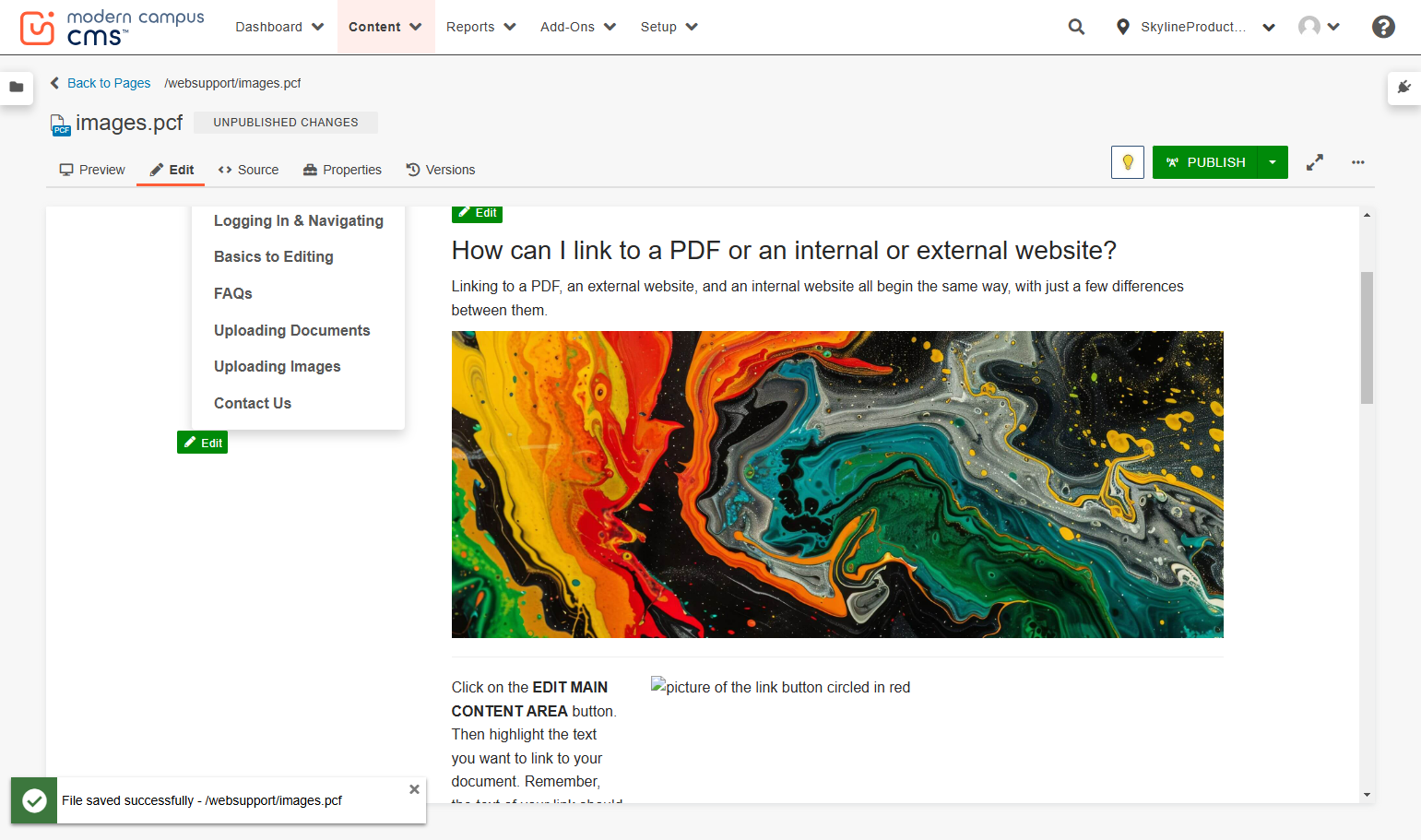Open the more actions ellipsis icon
Image resolution: width=1421 pixels, height=840 pixels.
1357,162
